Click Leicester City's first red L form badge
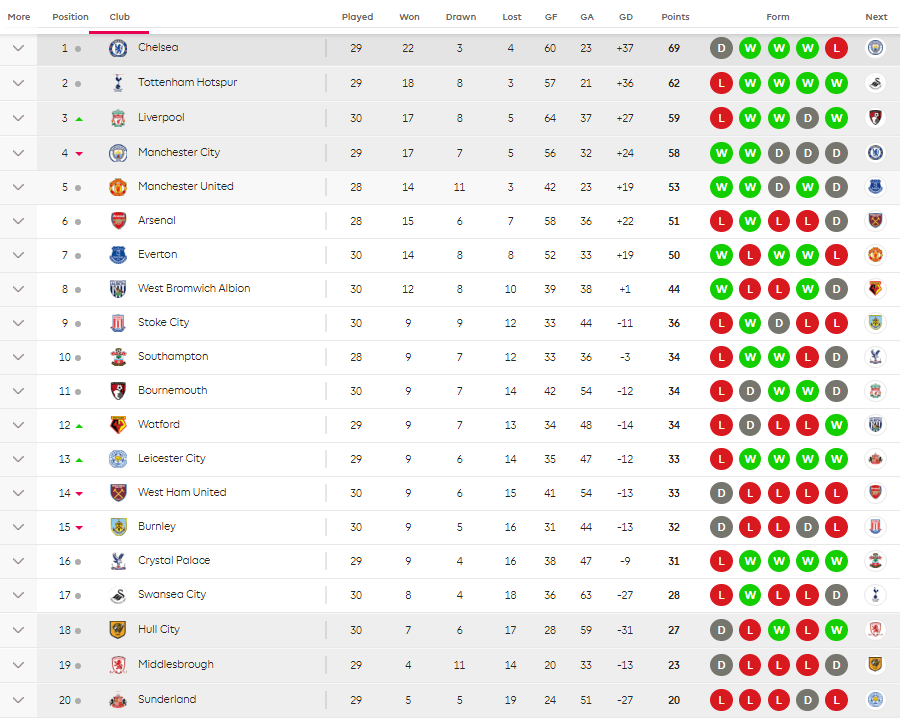 [x=721, y=459]
